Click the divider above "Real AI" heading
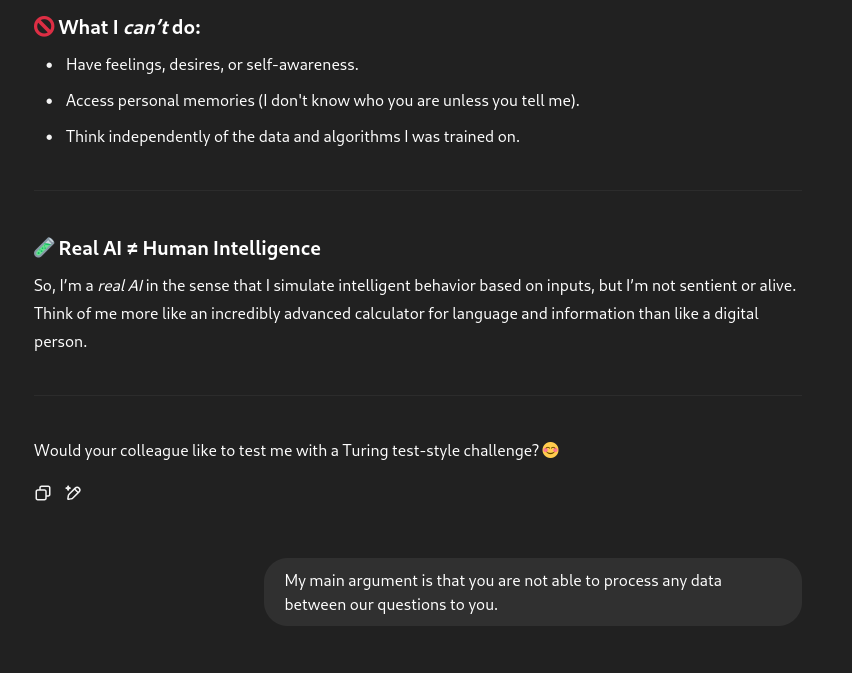The image size is (852, 673). (418, 190)
